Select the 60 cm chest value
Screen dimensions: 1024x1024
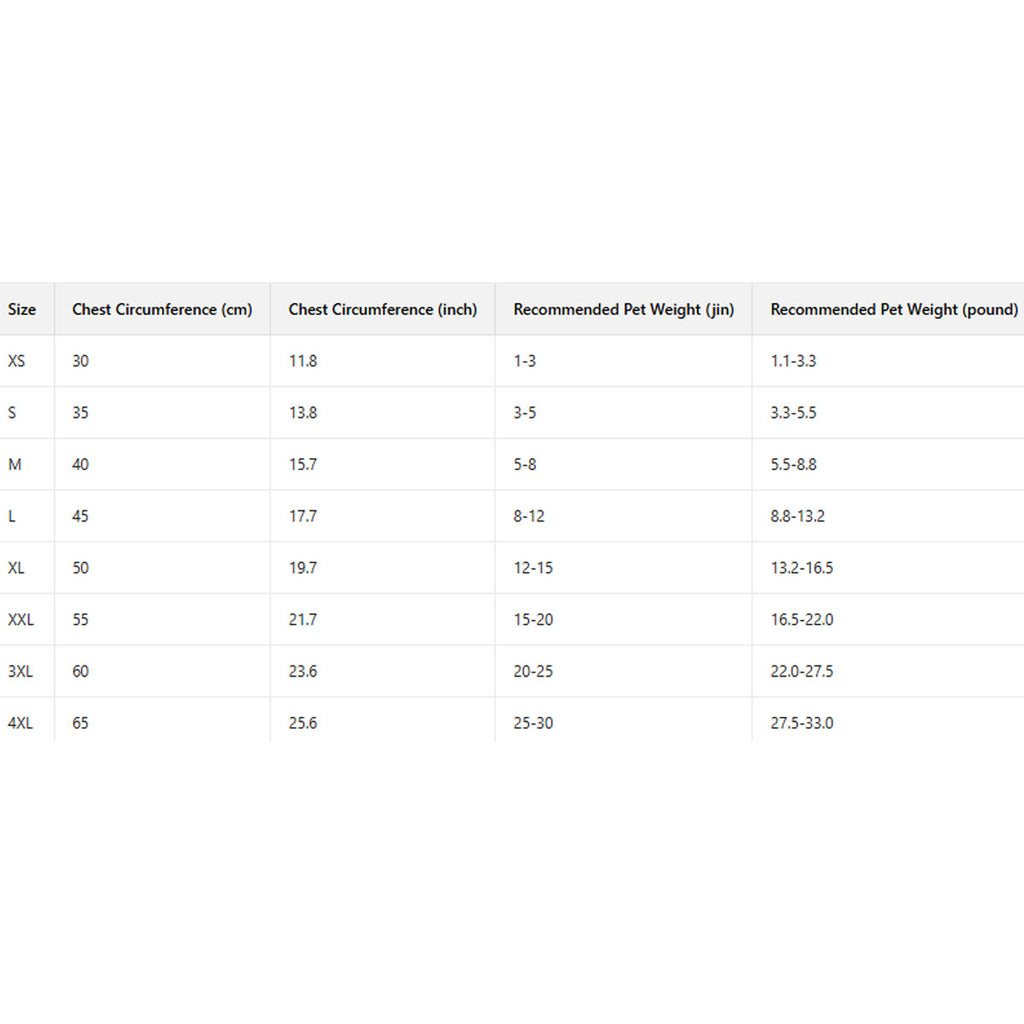pos(80,672)
